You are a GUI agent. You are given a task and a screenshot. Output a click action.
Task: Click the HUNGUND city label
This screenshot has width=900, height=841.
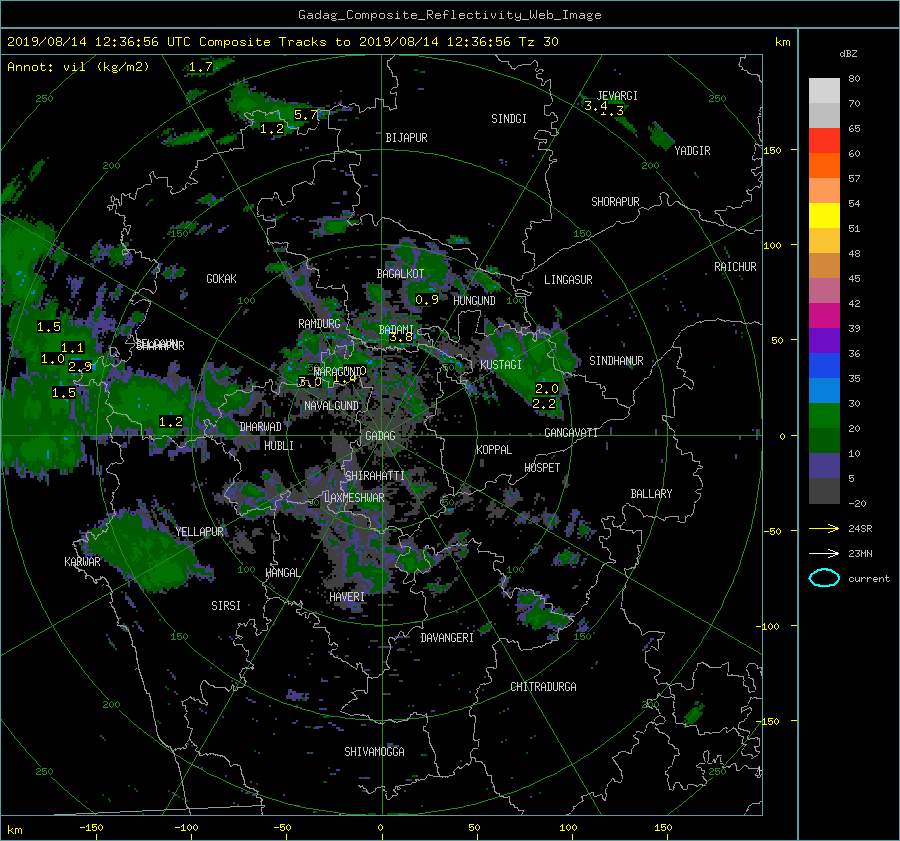[474, 301]
